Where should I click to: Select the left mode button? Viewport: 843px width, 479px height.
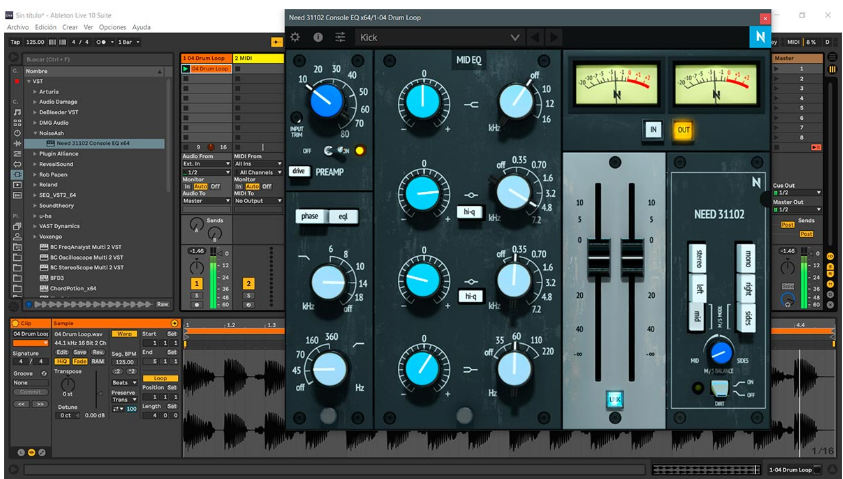point(698,289)
